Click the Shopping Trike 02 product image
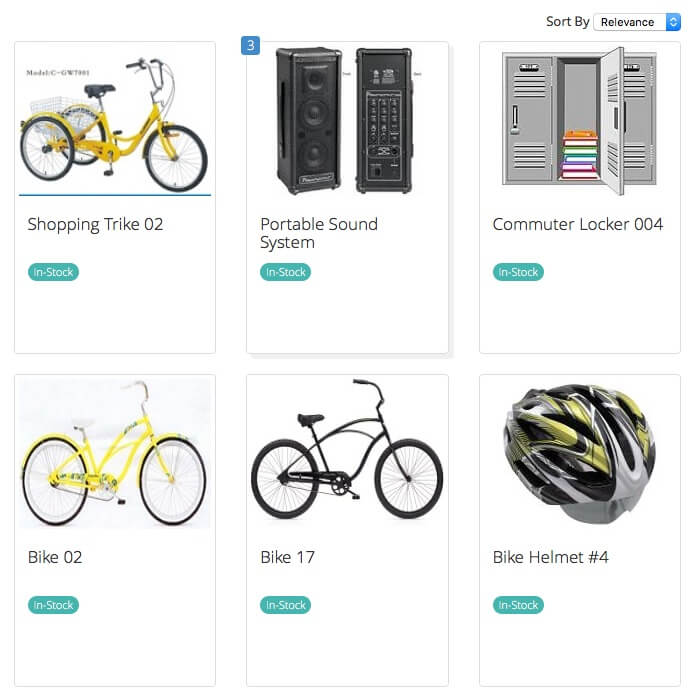Image resolution: width=700 pixels, height=700 pixels. click(114, 122)
